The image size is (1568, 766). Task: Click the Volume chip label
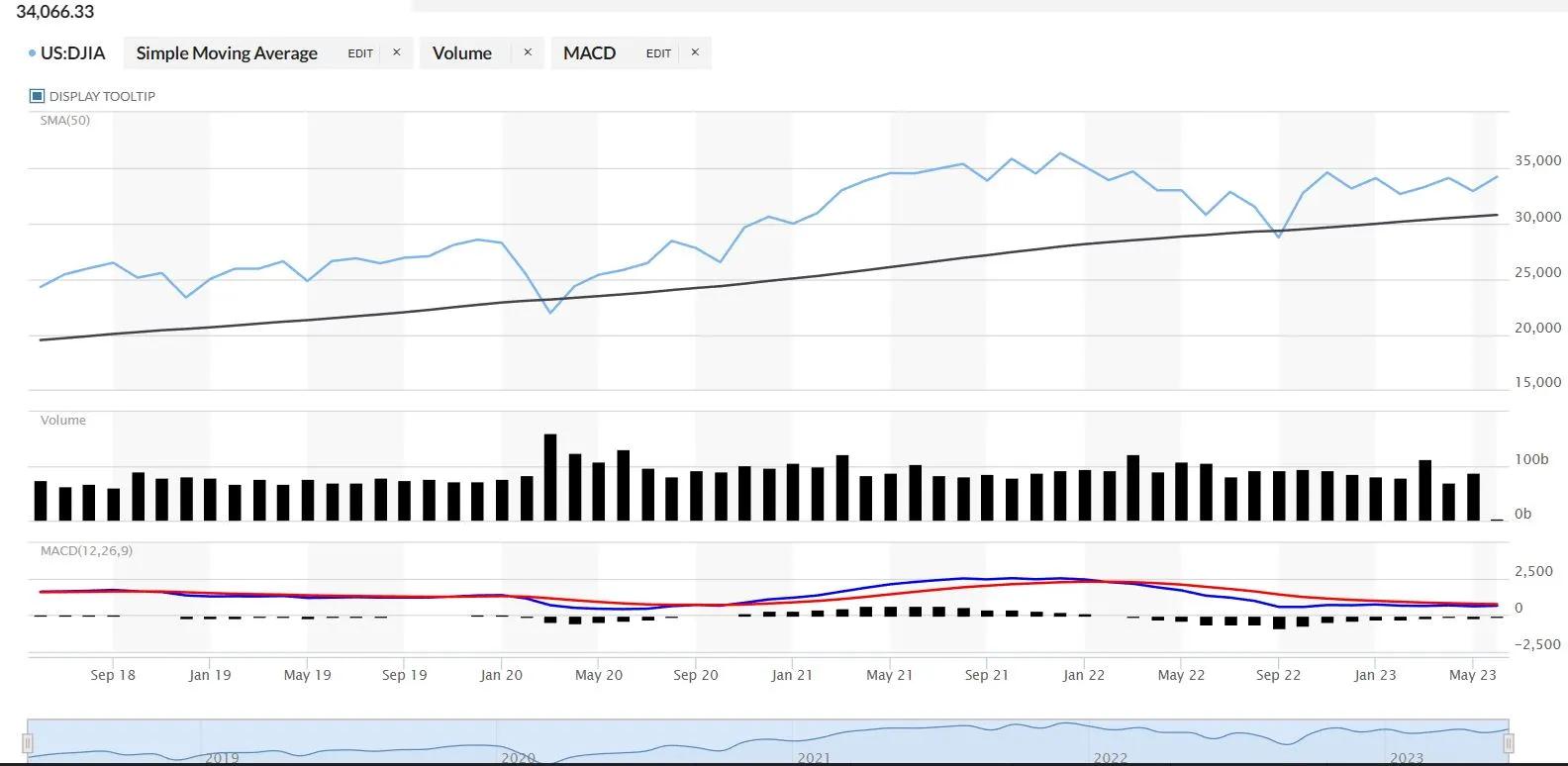click(462, 53)
